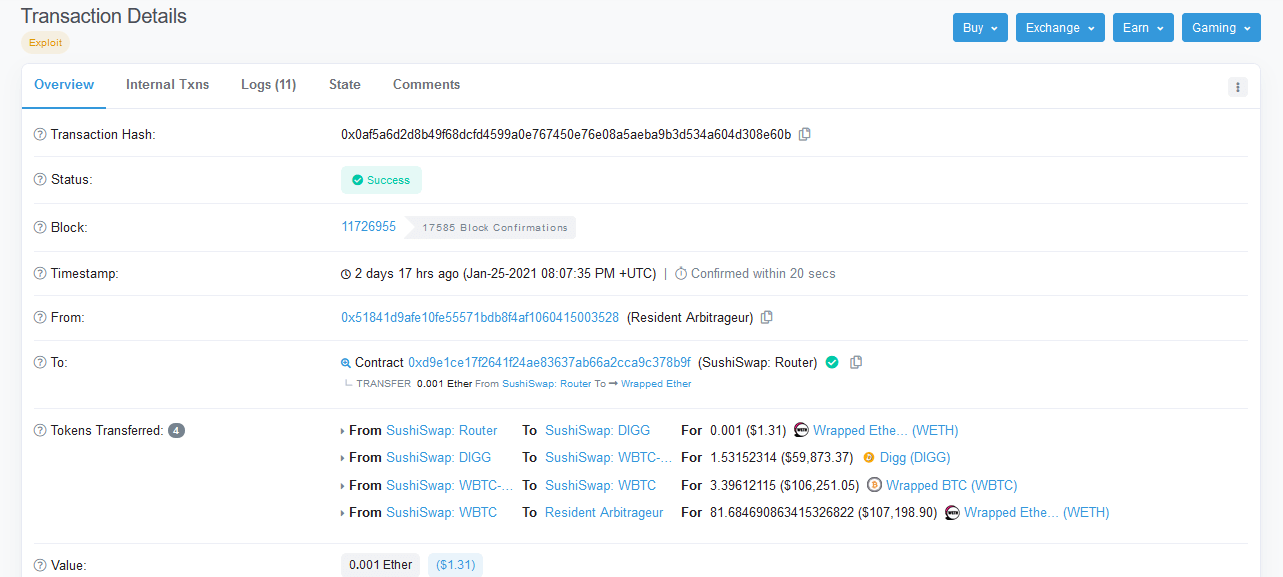Click the help icon next to Block

tap(40, 228)
